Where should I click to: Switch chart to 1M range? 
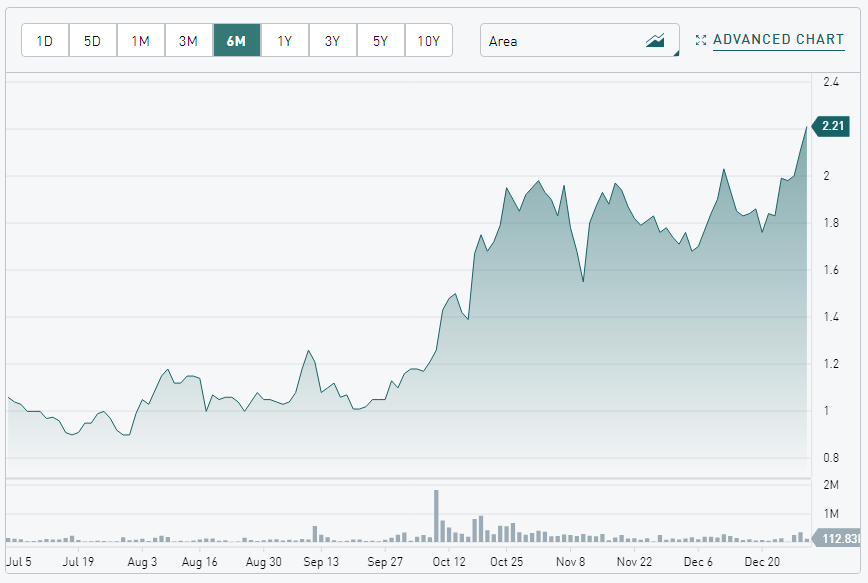click(141, 40)
